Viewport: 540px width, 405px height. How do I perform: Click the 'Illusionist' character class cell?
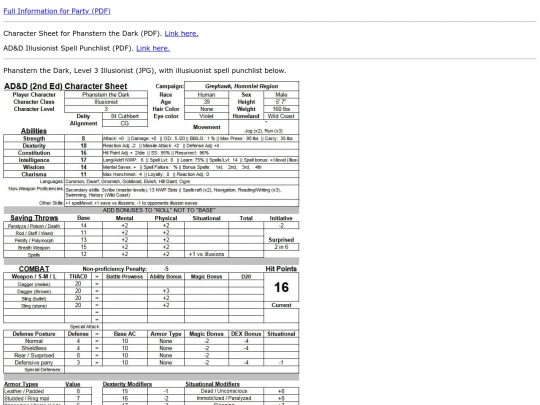point(106,102)
